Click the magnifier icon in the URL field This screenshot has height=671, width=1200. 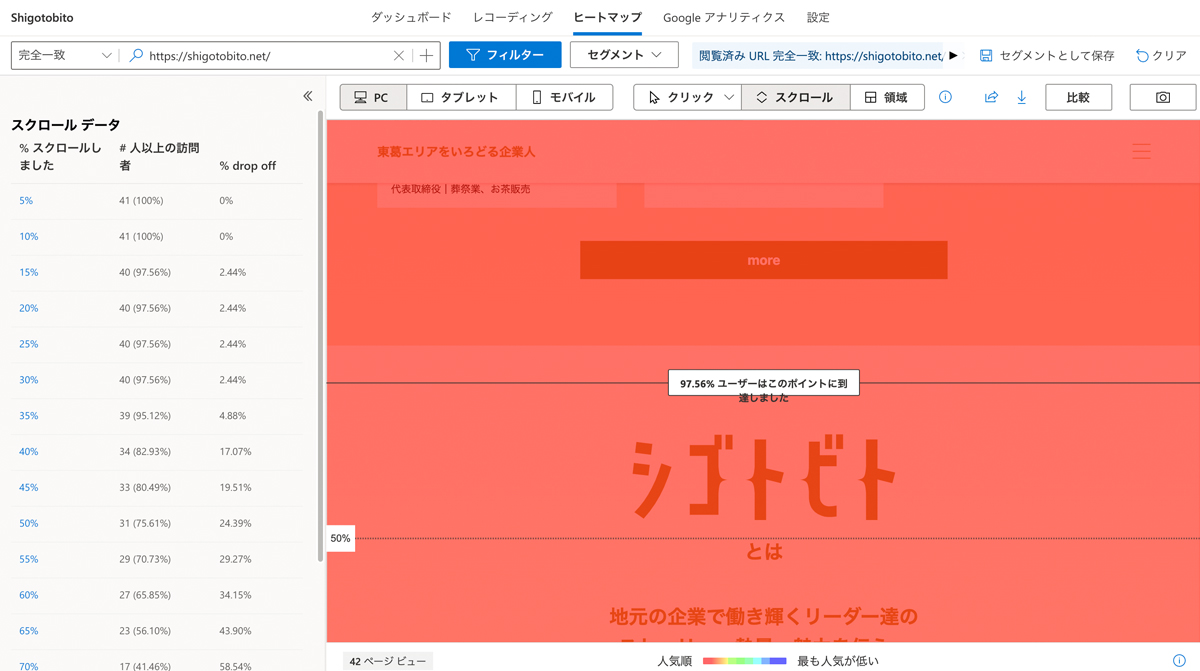pyautogui.click(x=136, y=56)
